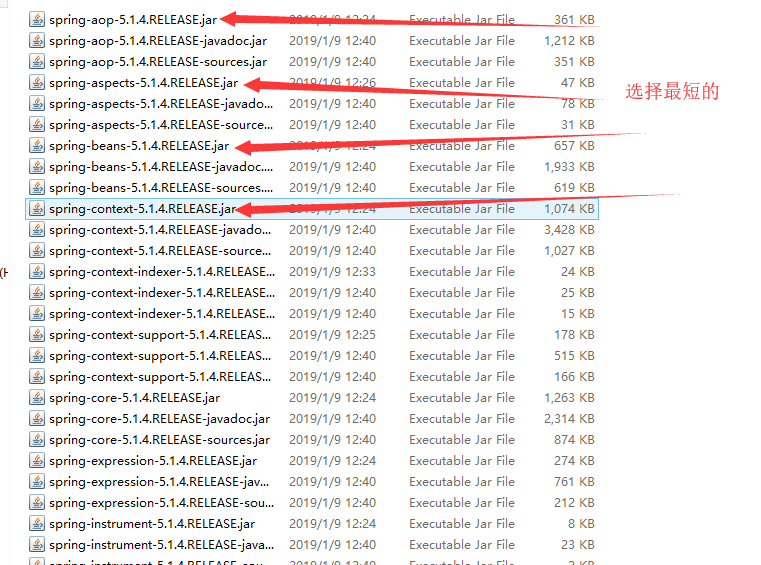
Task: Click the icon of the 15 KB spring-context-indexer jar
Action: click(x=37, y=314)
